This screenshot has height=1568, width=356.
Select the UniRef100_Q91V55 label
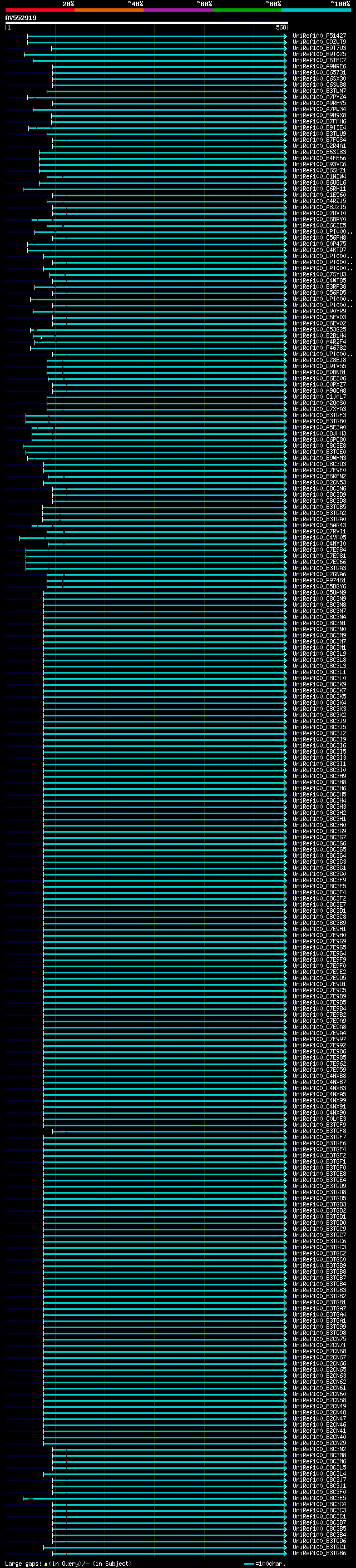pos(319,367)
